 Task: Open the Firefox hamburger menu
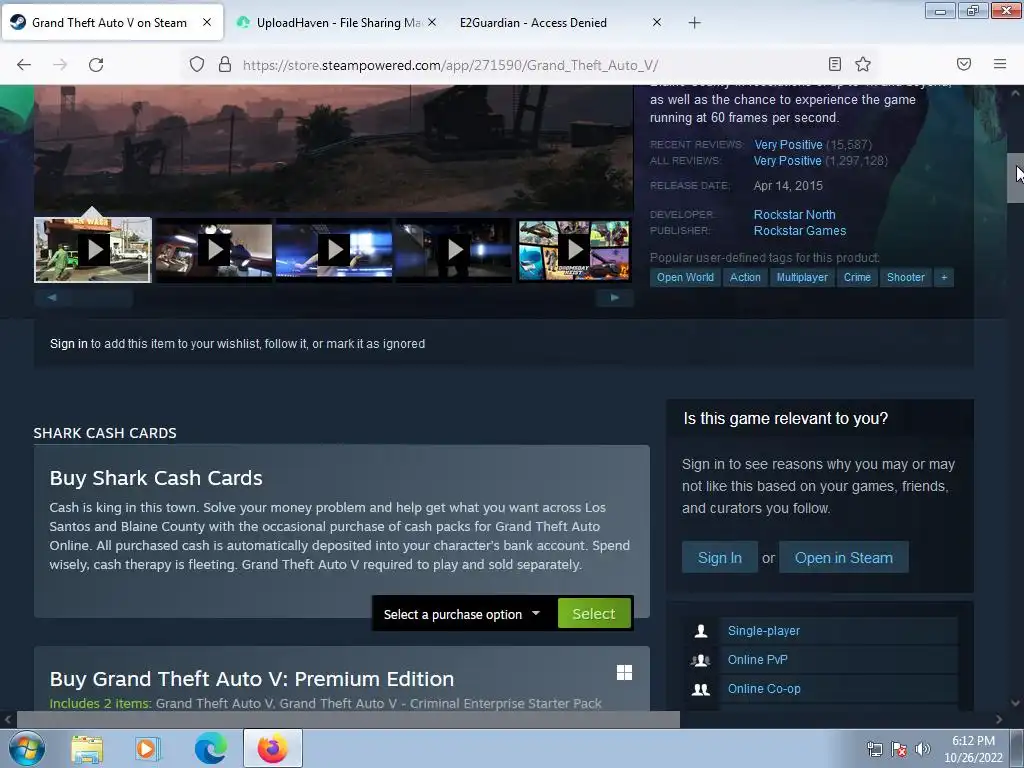click(999, 64)
